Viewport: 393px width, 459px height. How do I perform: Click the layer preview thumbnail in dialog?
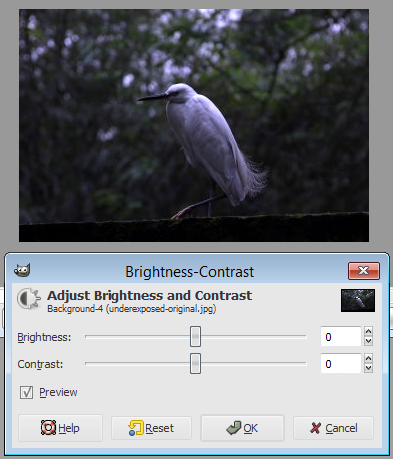(x=358, y=301)
